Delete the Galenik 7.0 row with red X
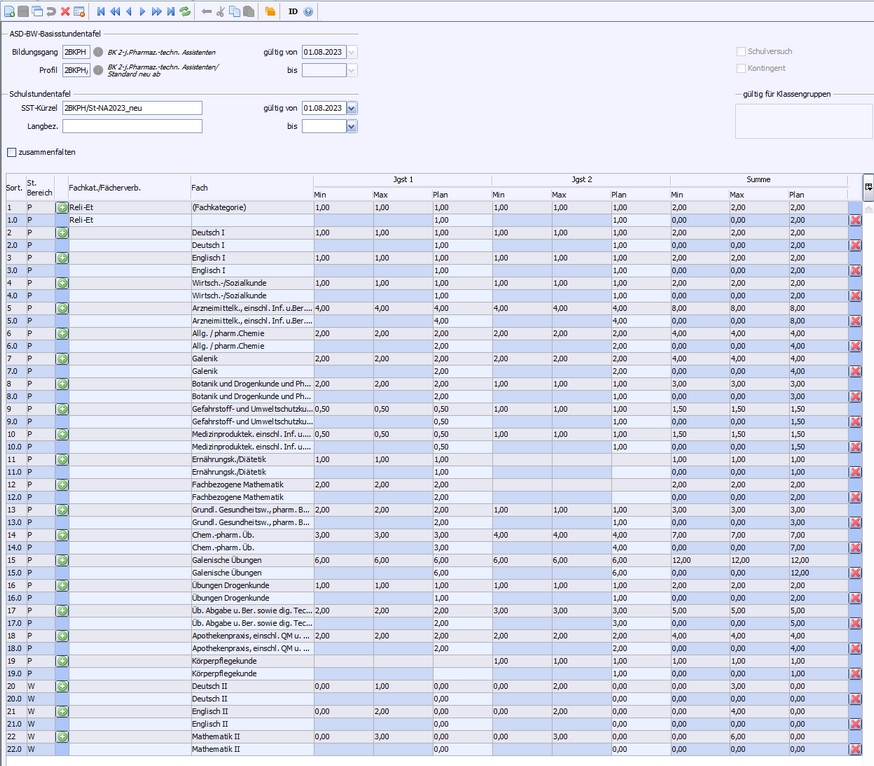The height and width of the screenshot is (766, 874). pos(855,371)
